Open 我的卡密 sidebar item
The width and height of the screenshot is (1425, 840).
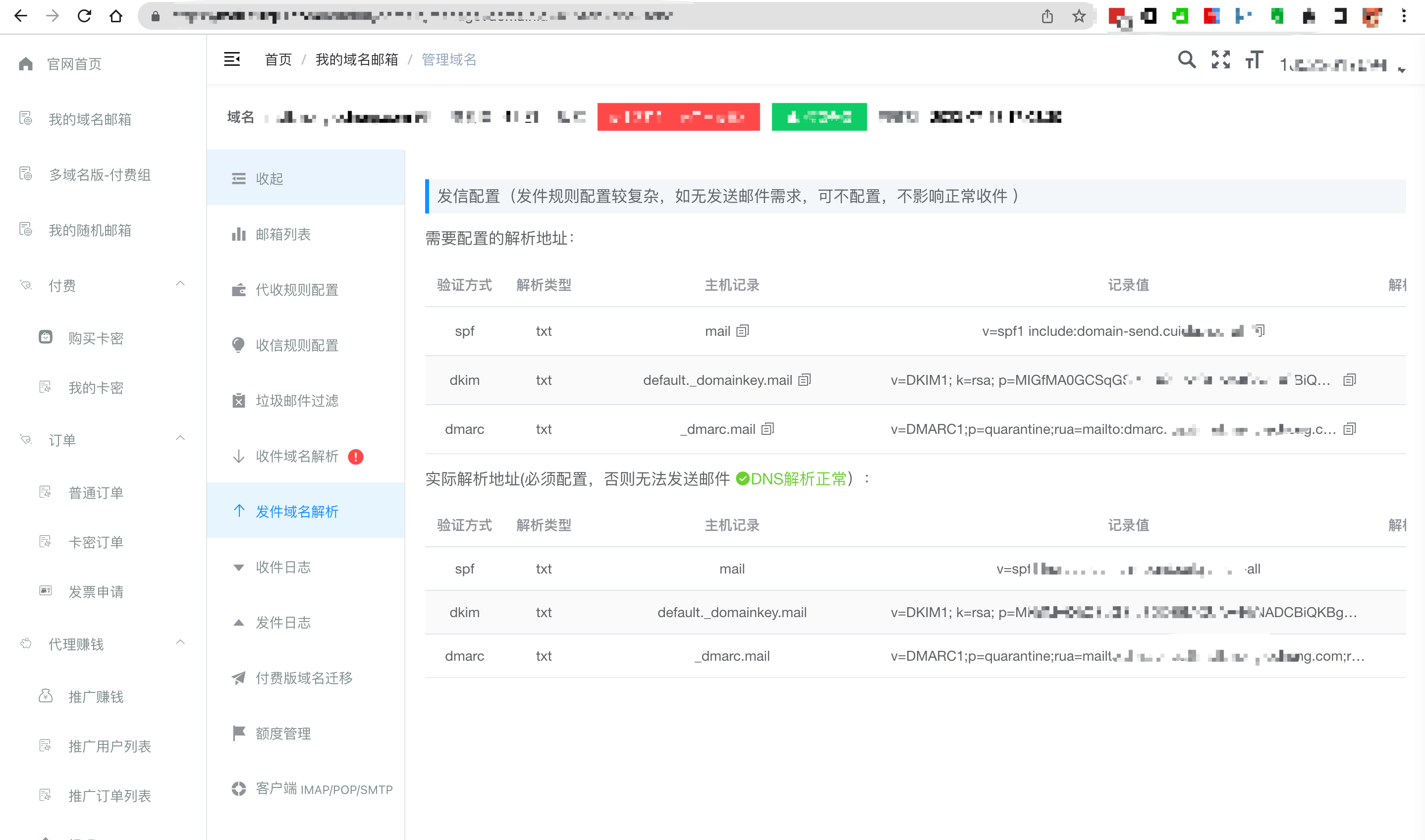[x=103, y=387]
